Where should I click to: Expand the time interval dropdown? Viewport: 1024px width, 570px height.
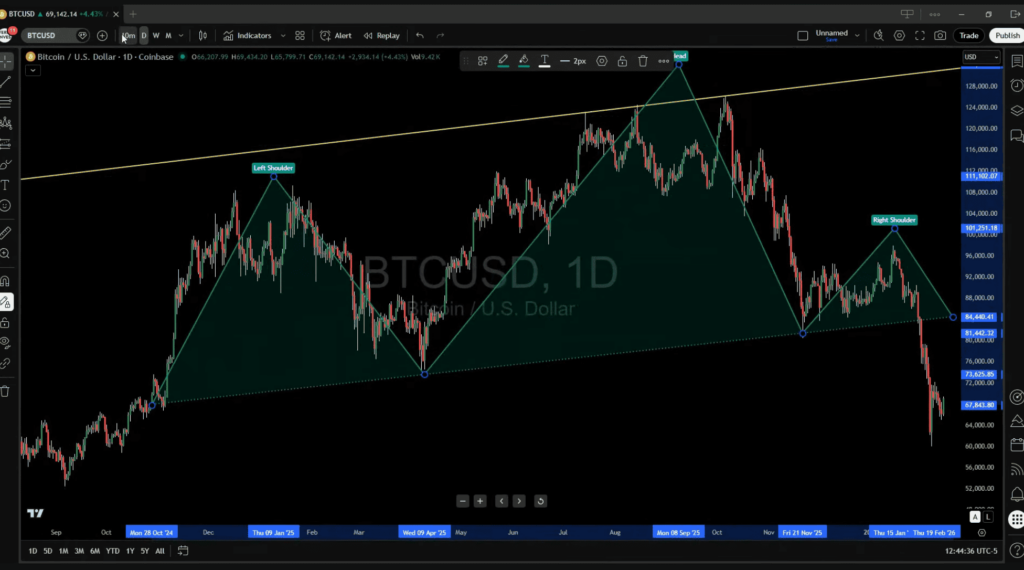(x=181, y=36)
